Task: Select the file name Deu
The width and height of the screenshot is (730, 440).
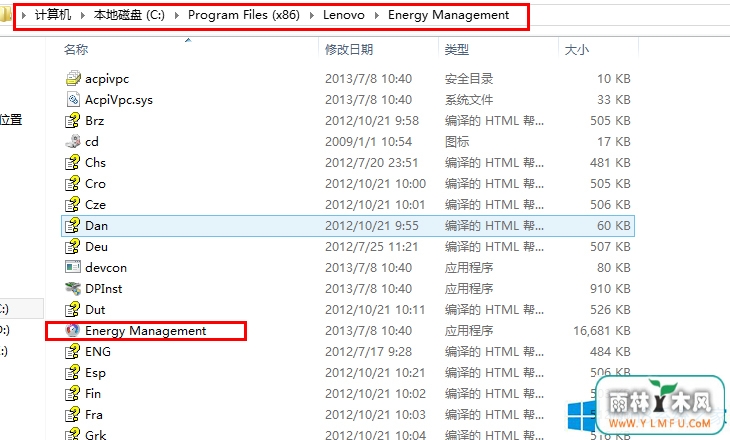Action: point(96,247)
